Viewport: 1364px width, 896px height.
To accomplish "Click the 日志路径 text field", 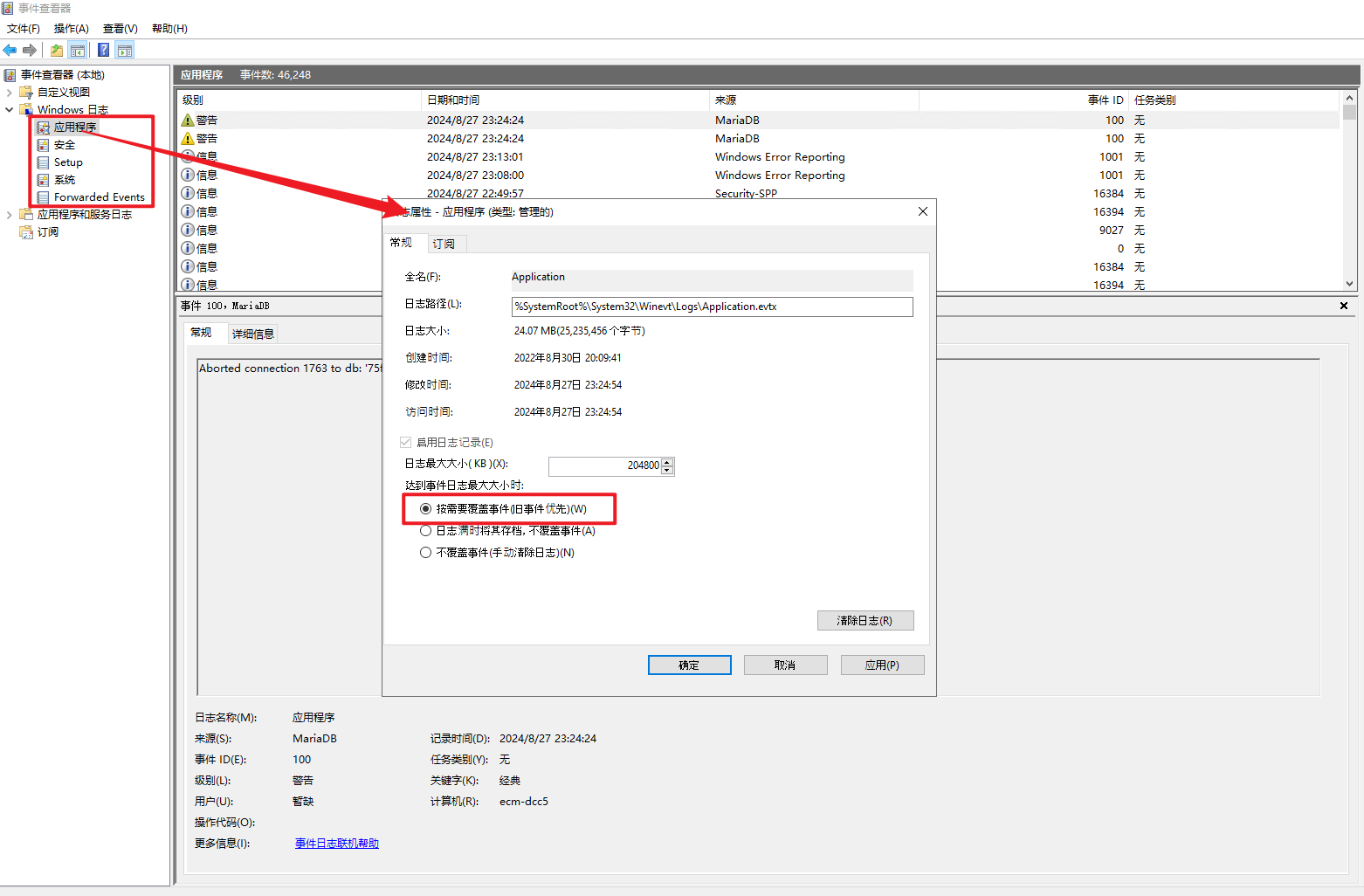I will coord(711,307).
